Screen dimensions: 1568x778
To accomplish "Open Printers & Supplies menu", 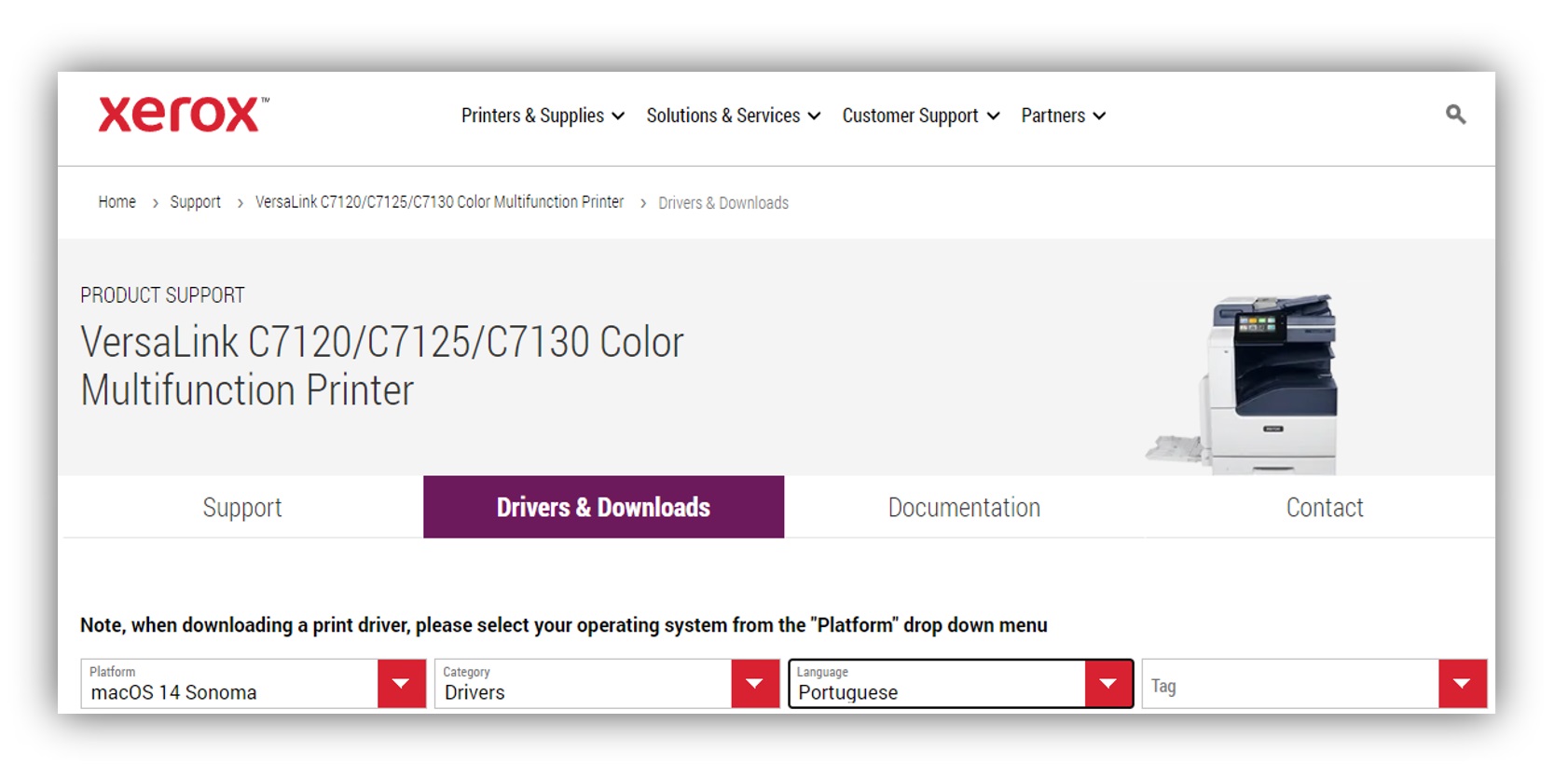I will click(543, 116).
